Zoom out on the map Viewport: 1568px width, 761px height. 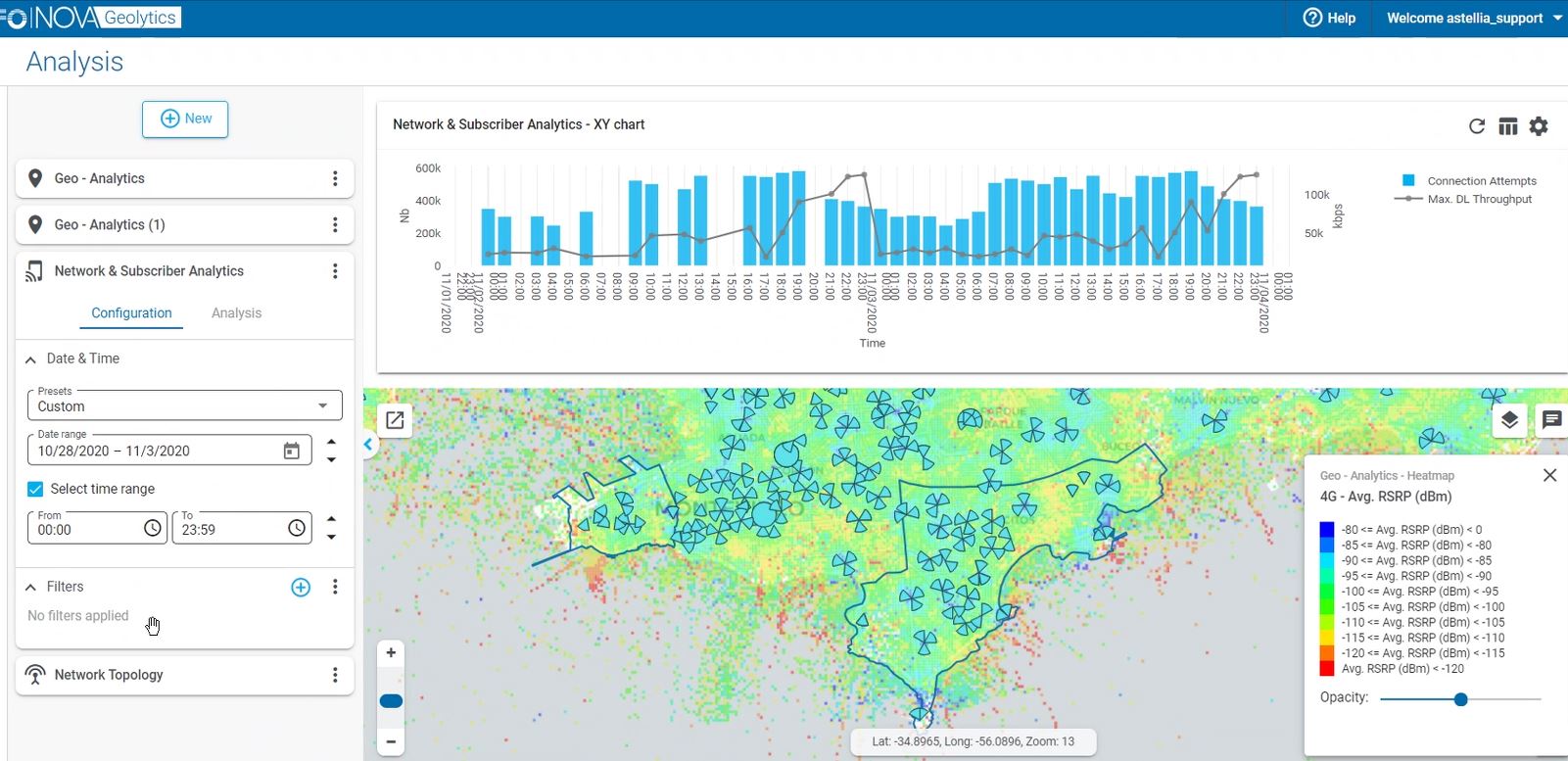(391, 741)
